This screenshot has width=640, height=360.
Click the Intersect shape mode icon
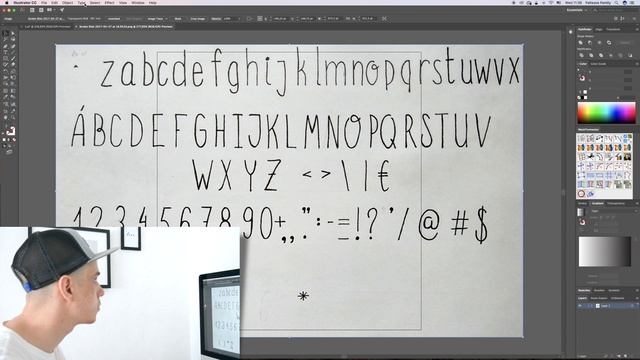pos(599,42)
